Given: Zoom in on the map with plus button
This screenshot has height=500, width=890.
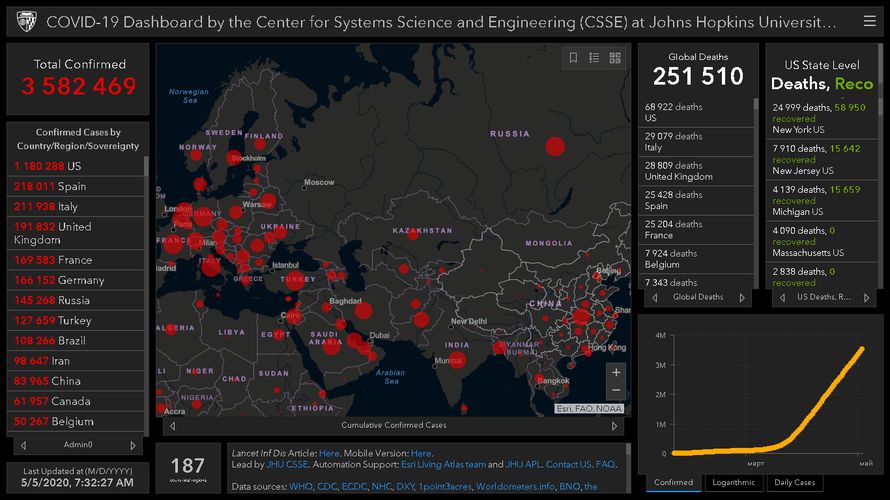Looking at the screenshot, I should (x=616, y=373).
